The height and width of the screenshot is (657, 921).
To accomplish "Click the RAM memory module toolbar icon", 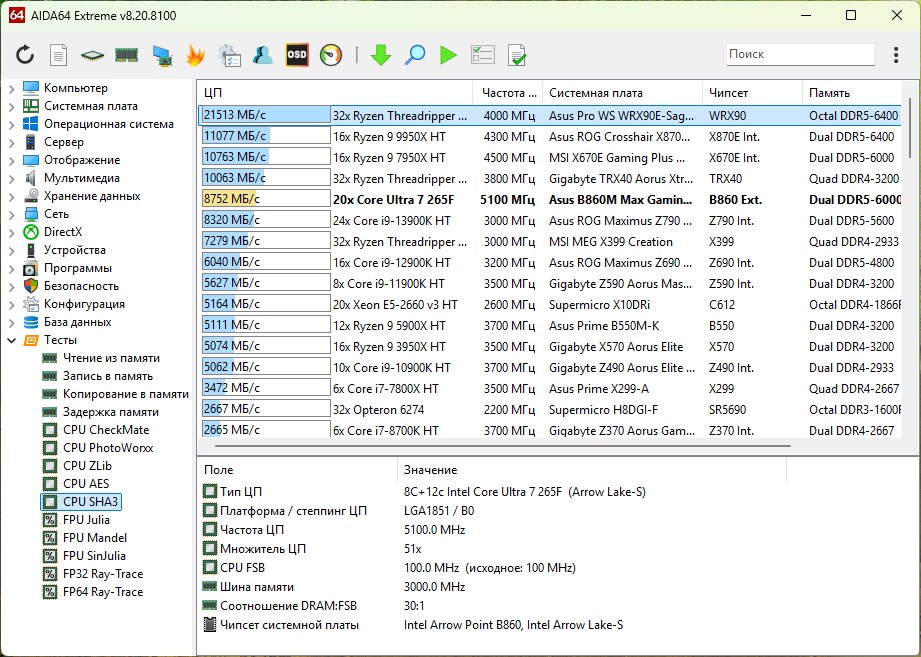I will point(126,55).
